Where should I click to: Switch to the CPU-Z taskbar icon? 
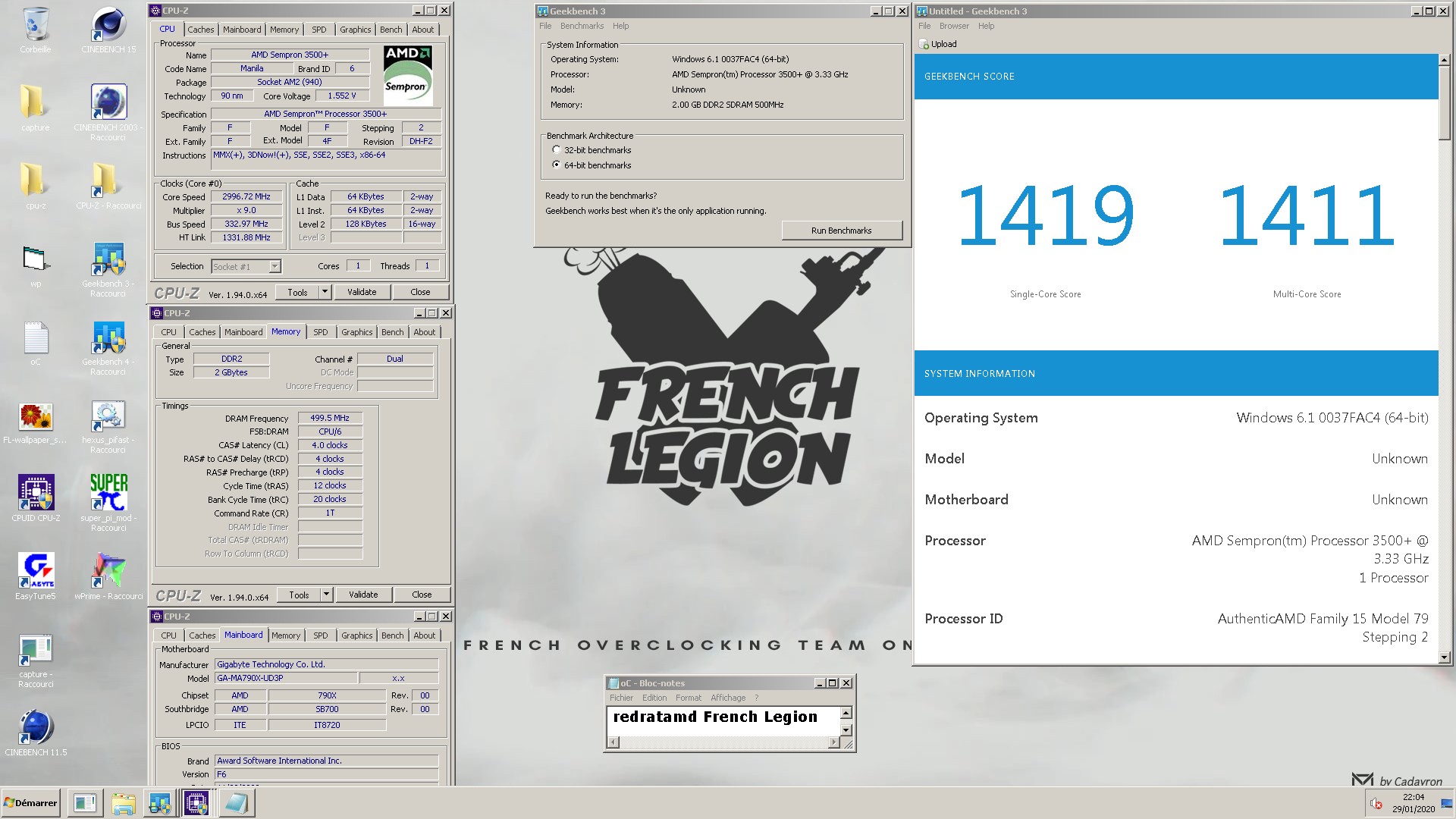(x=196, y=803)
